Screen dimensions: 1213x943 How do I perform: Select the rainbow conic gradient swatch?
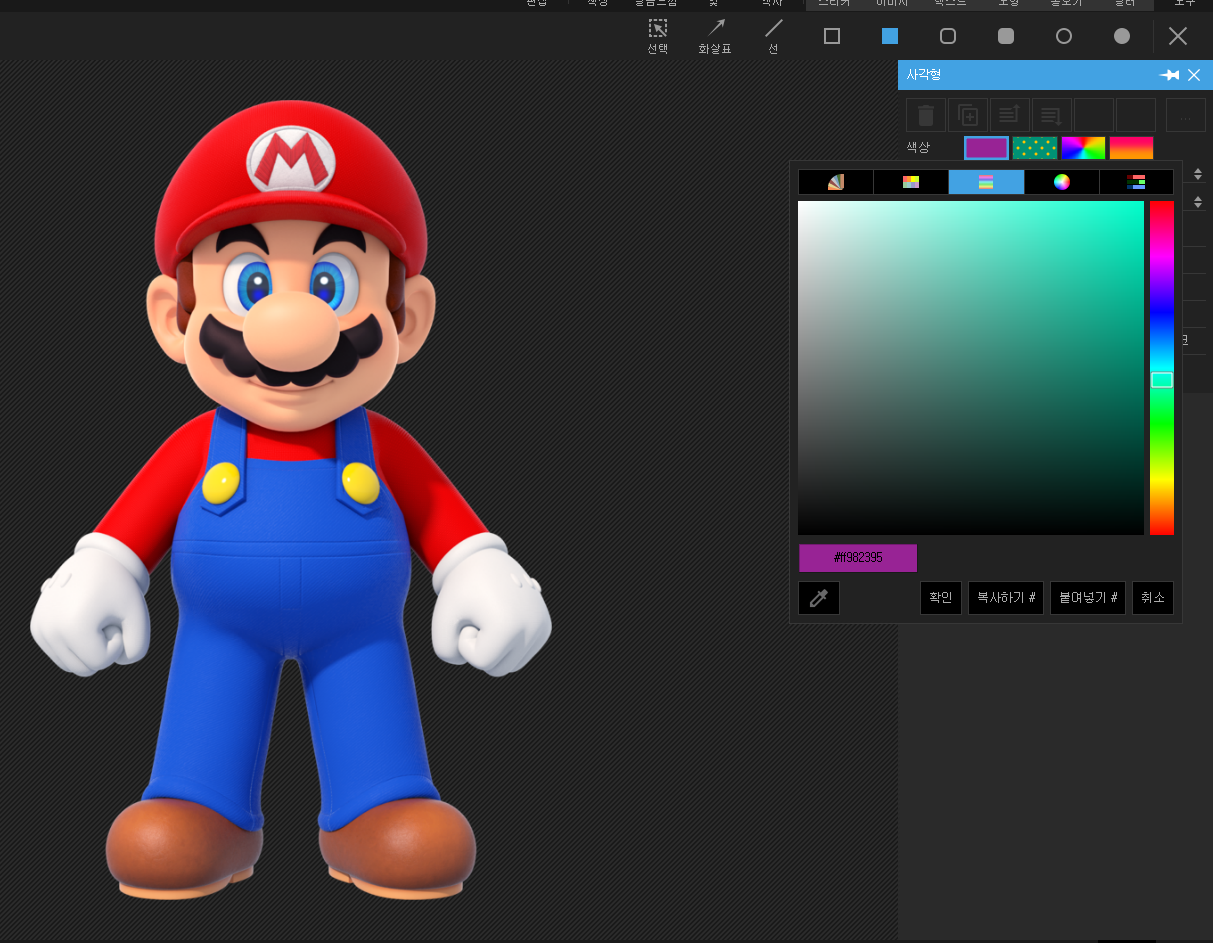tap(1083, 148)
